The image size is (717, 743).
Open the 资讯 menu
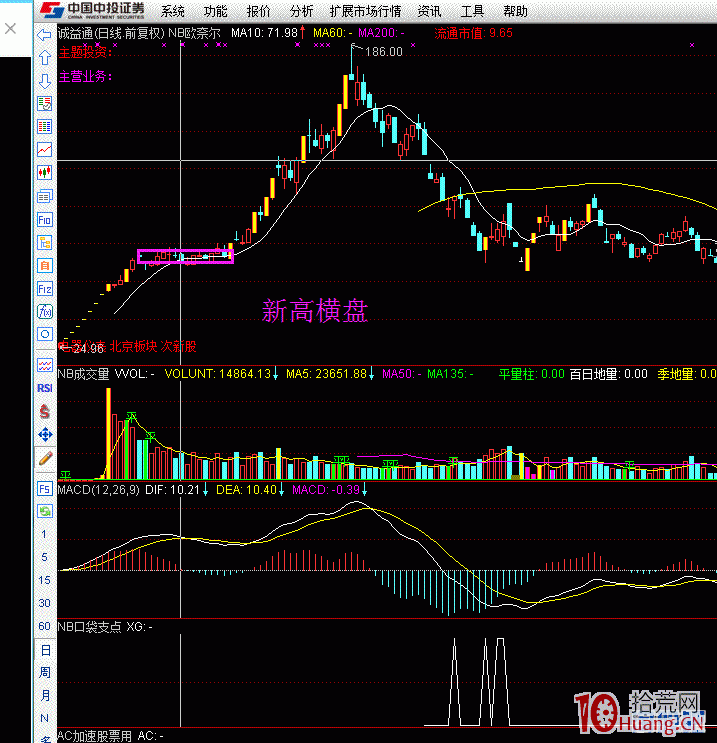(430, 11)
